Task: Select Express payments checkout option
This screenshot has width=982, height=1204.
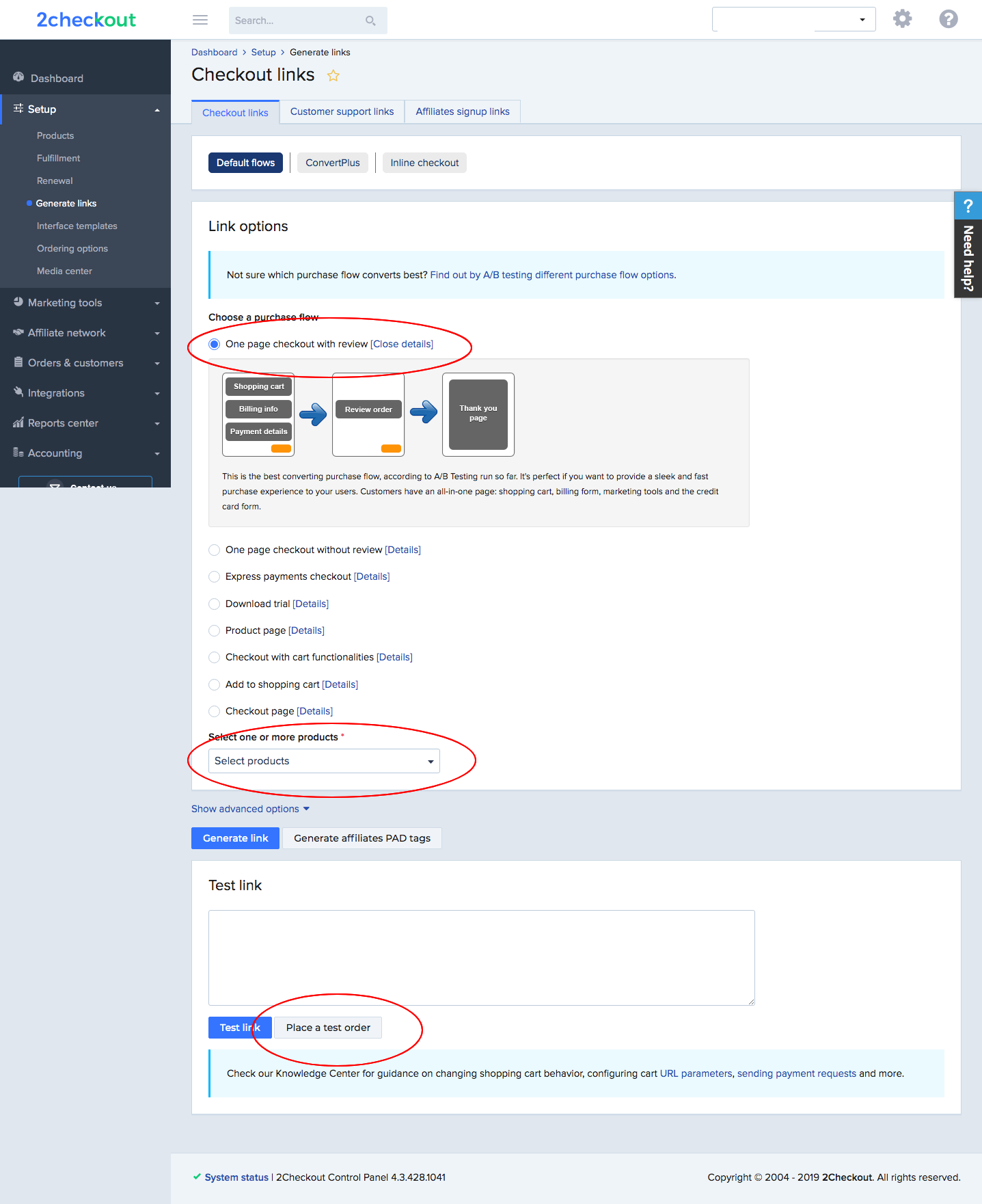Action: pos(214,576)
